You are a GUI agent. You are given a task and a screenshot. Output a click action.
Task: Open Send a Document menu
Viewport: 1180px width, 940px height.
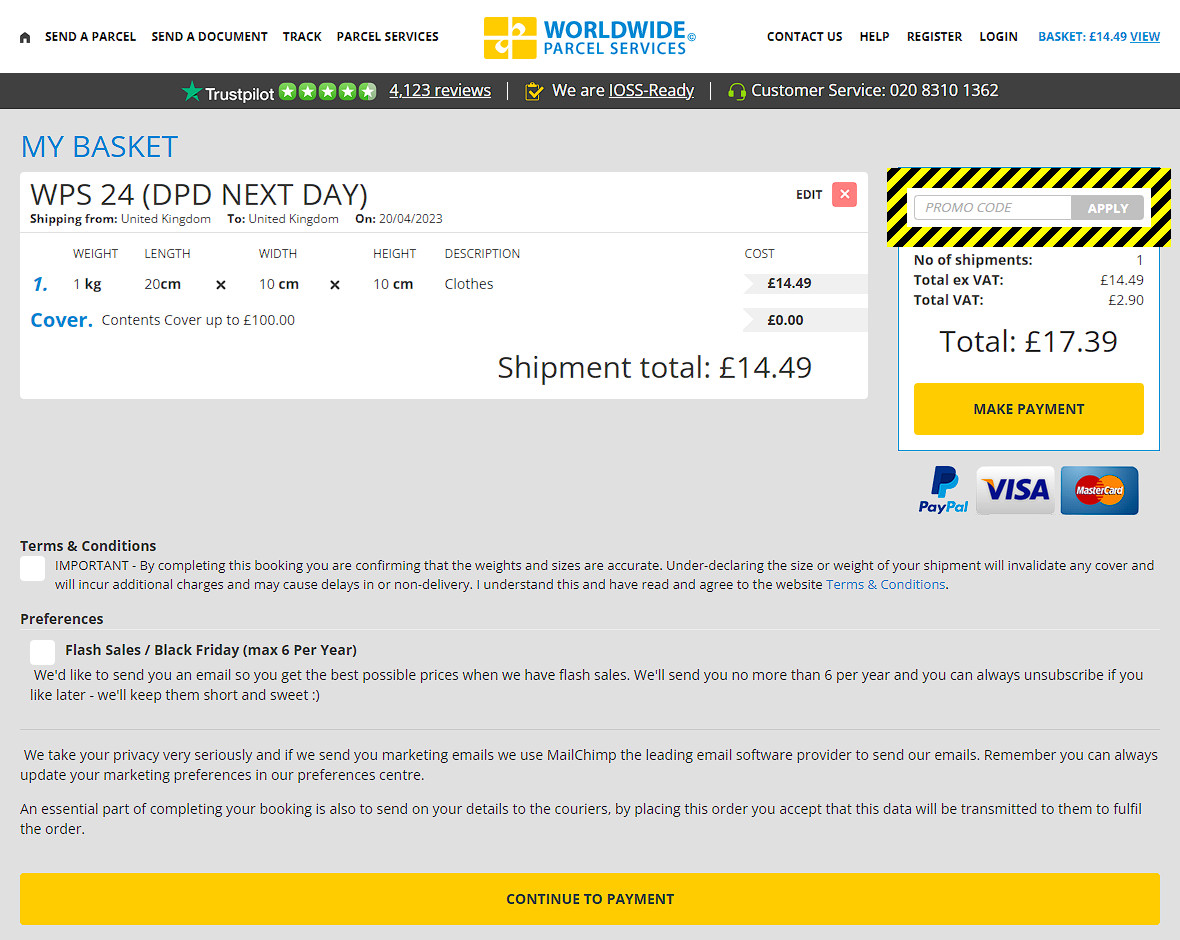pyautogui.click(x=209, y=37)
